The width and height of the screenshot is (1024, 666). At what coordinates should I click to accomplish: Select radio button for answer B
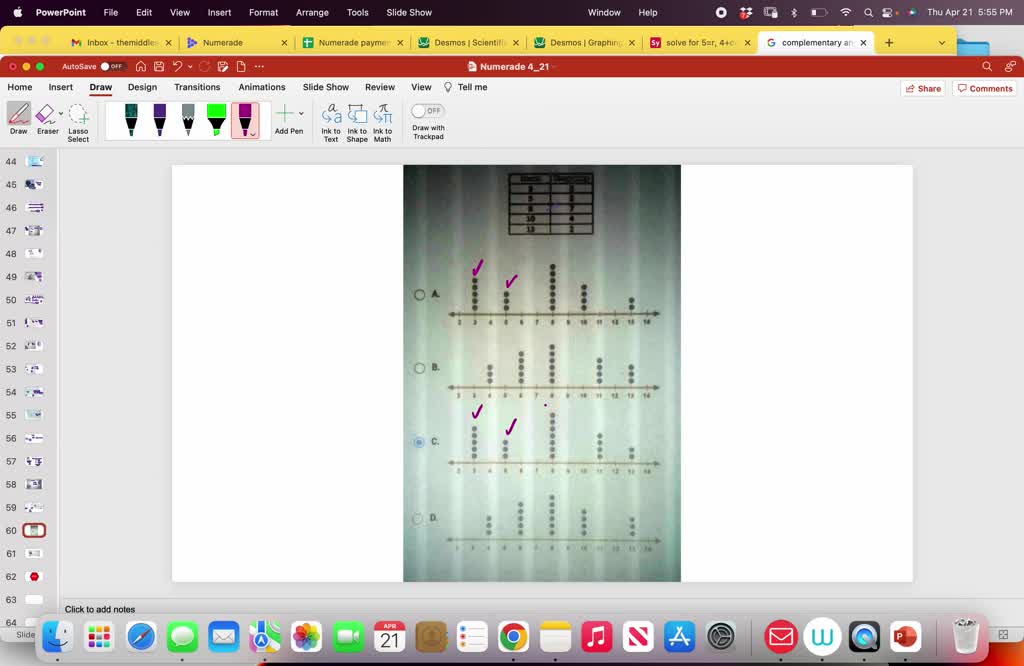click(419, 368)
